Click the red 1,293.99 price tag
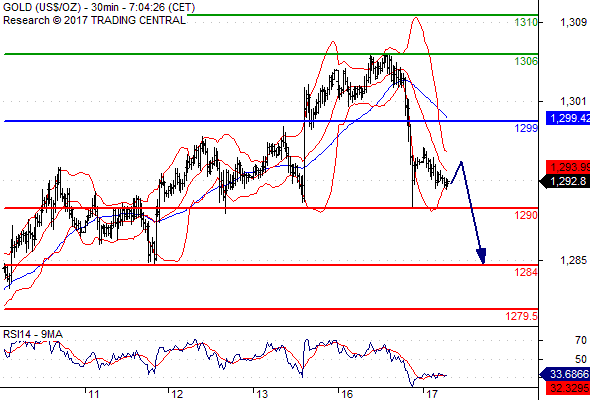This screenshot has width=590, height=400. coord(568,167)
